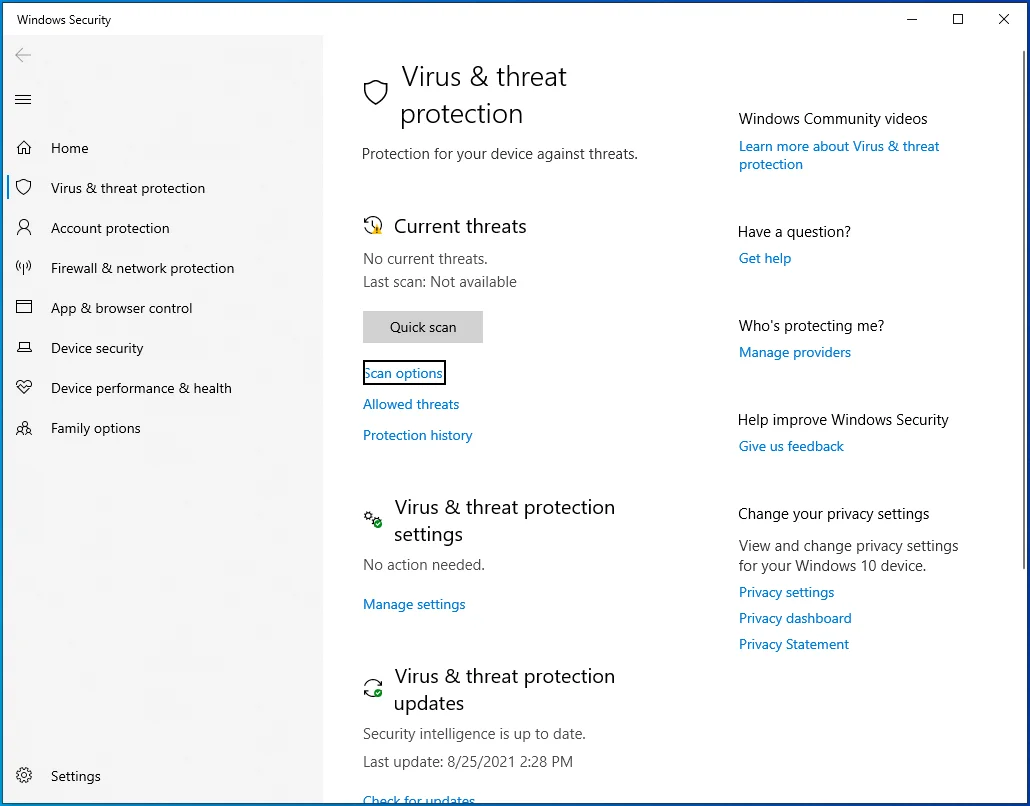
Task: Click the Settings gear icon
Action: point(24,775)
